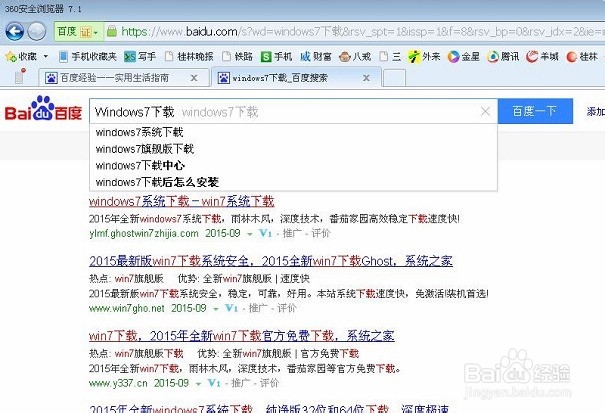Open the 写手 bookmark
605x413 pixels.
[140, 57]
